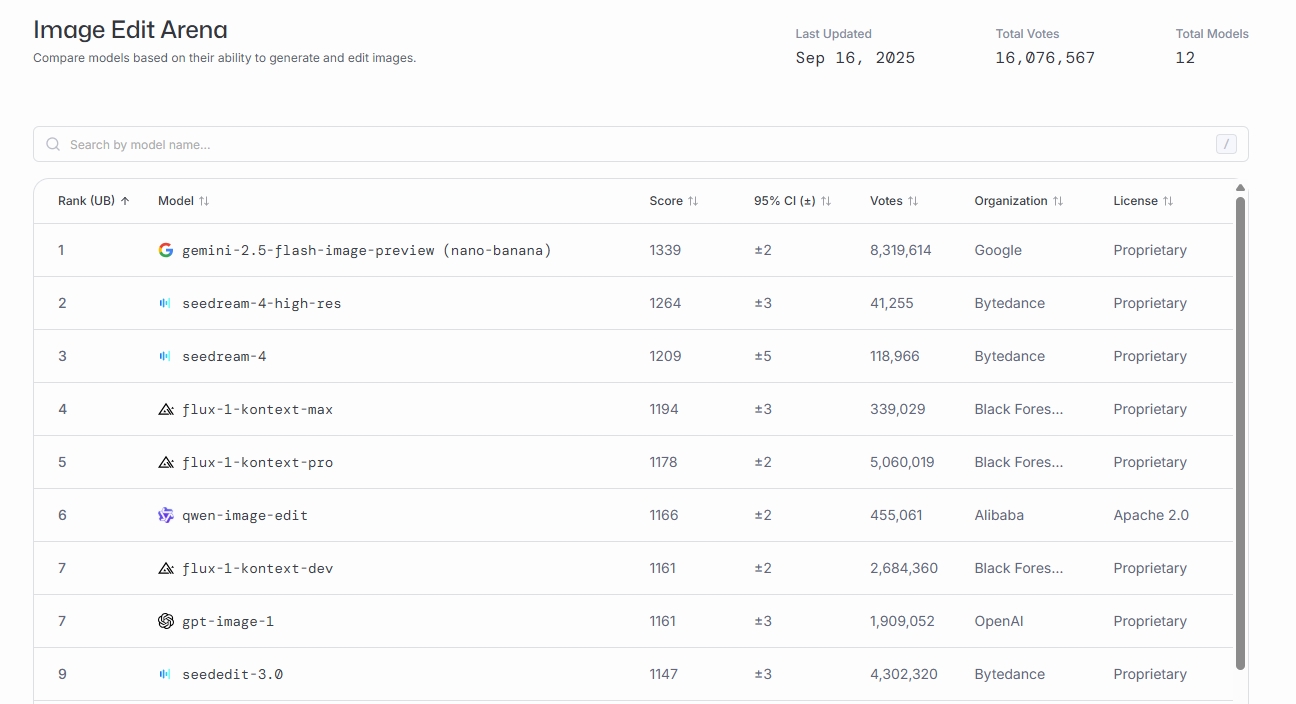Viewport: 1296px width, 704px height.
Task: Sort by License column header
Action: coord(1142,201)
